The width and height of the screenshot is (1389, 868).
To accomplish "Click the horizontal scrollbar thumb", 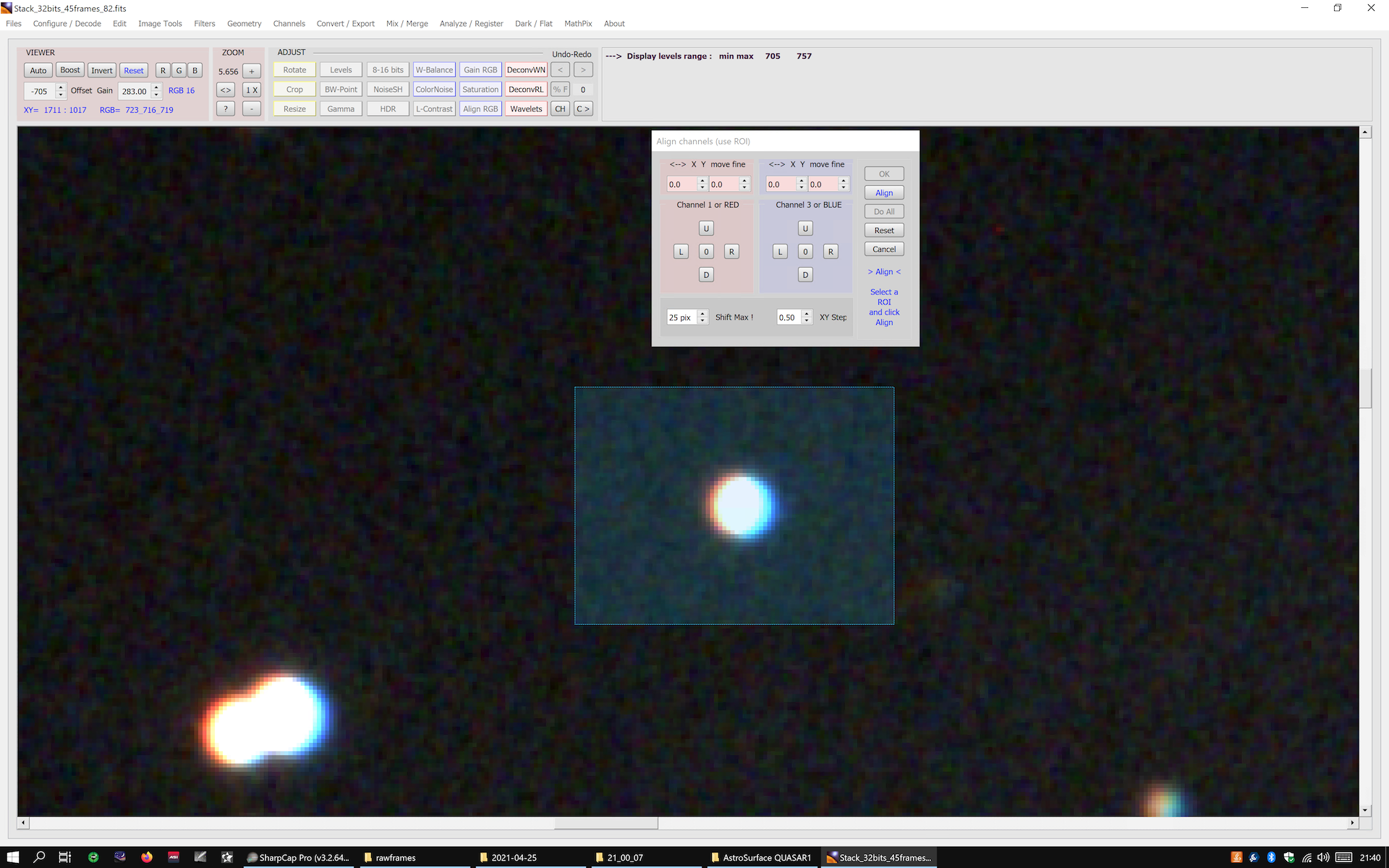I will [x=606, y=823].
